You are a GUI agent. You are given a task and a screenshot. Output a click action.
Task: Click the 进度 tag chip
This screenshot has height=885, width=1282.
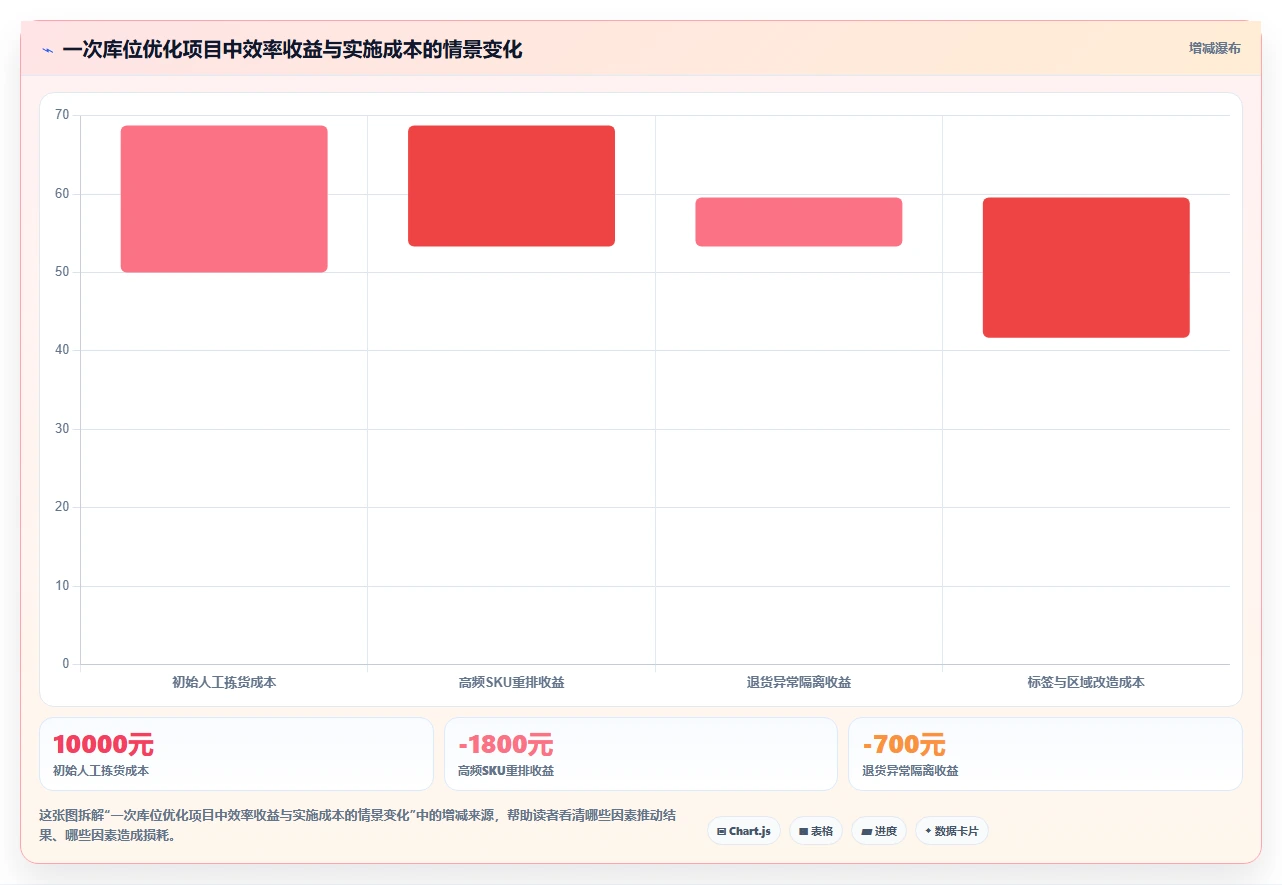(x=879, y=831)
